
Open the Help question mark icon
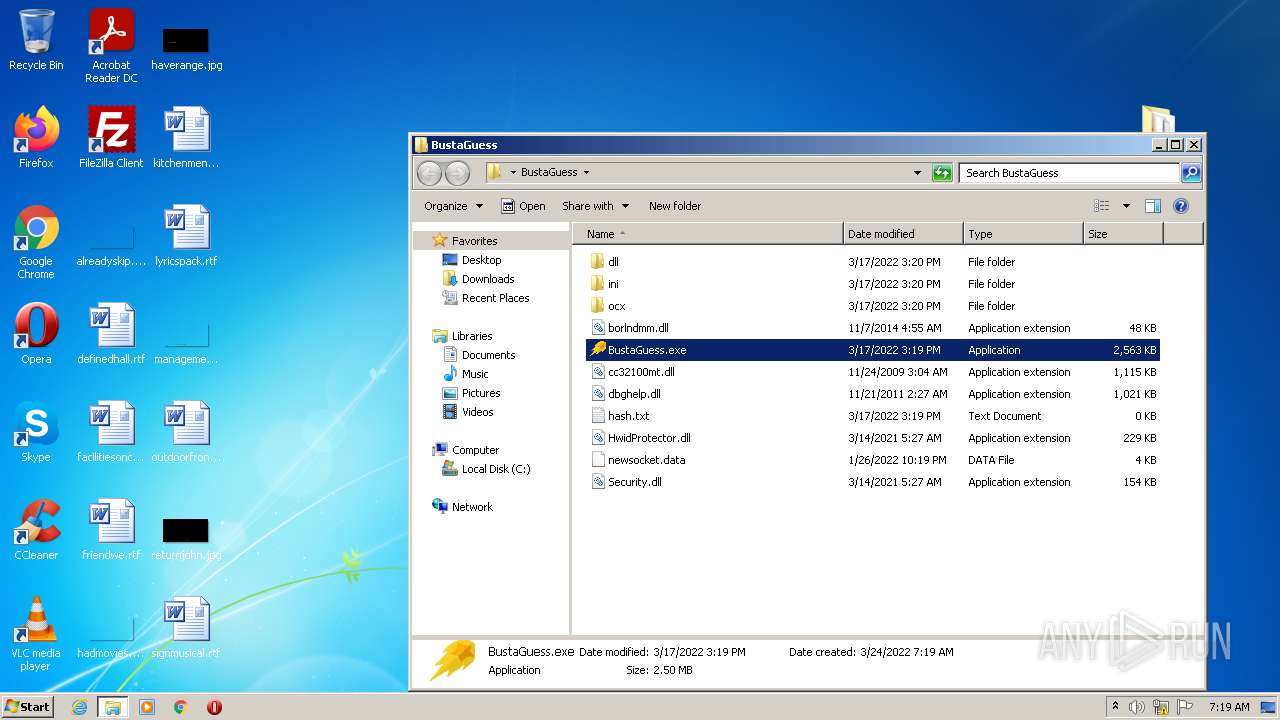(x=1180, y=206)
